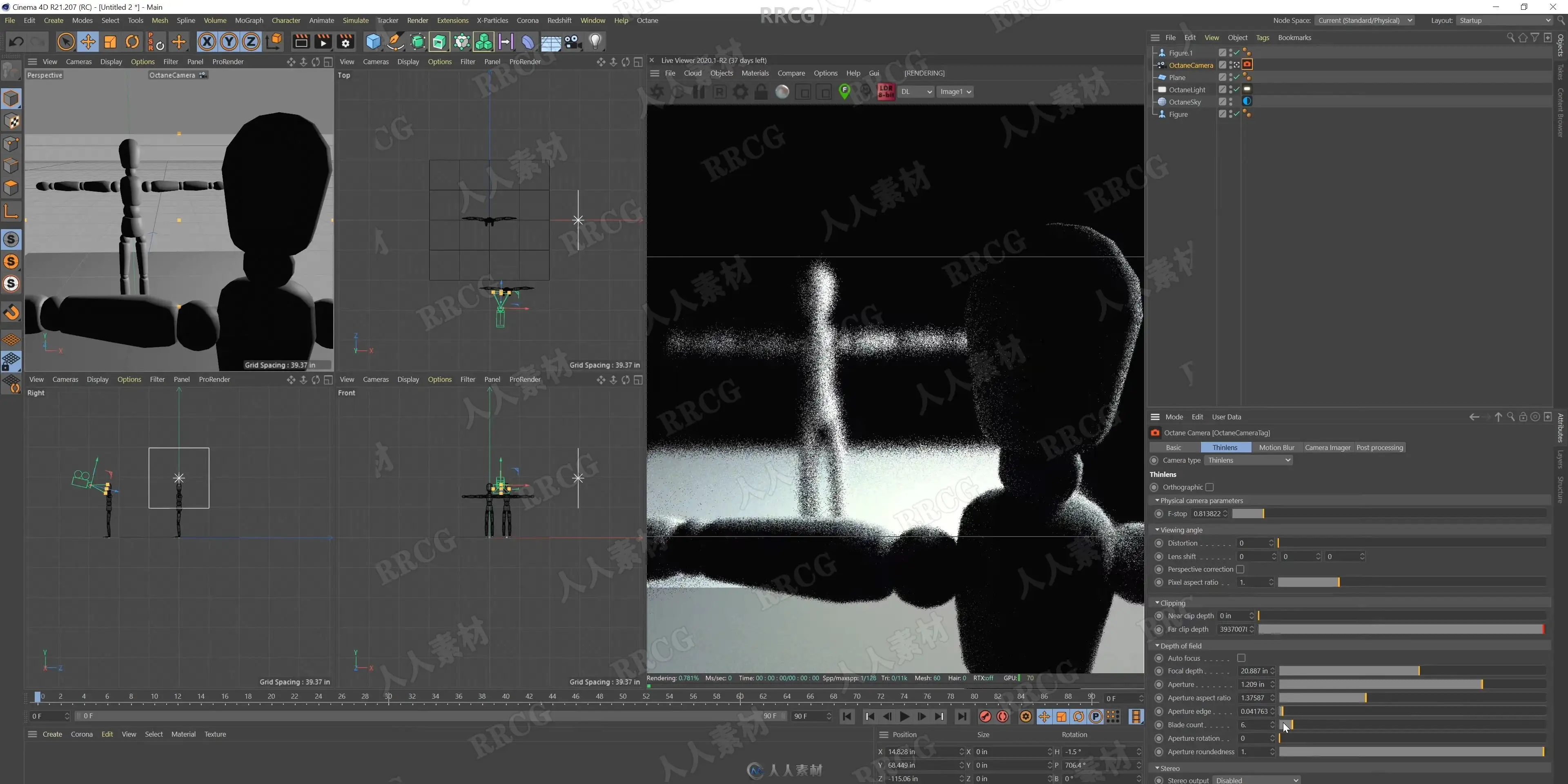Collapse the Depth of field section
1568x784 pixels.
1157,645
